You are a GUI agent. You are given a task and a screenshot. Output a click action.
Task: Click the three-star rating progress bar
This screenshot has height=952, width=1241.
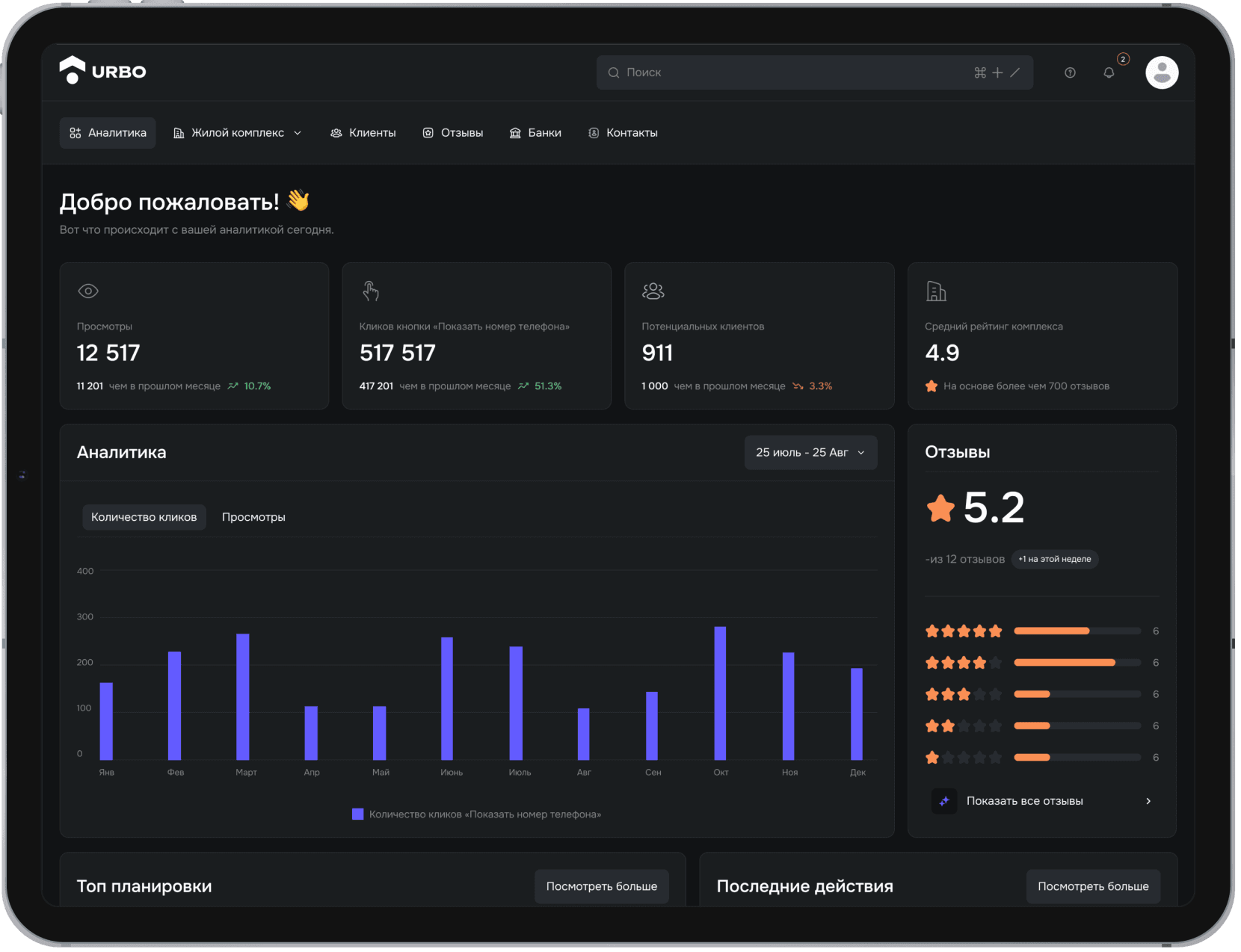coord(1077,694)
